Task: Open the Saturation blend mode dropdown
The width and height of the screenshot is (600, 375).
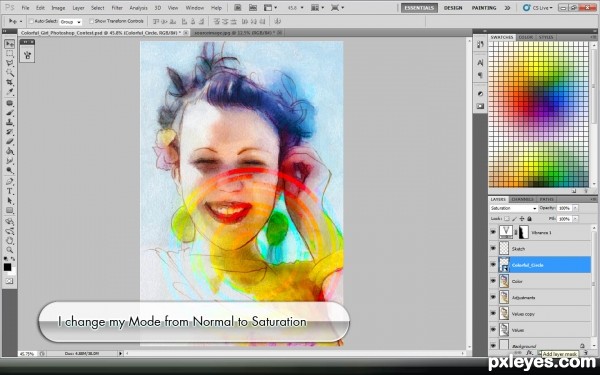Action: click(x=514, y=208)
